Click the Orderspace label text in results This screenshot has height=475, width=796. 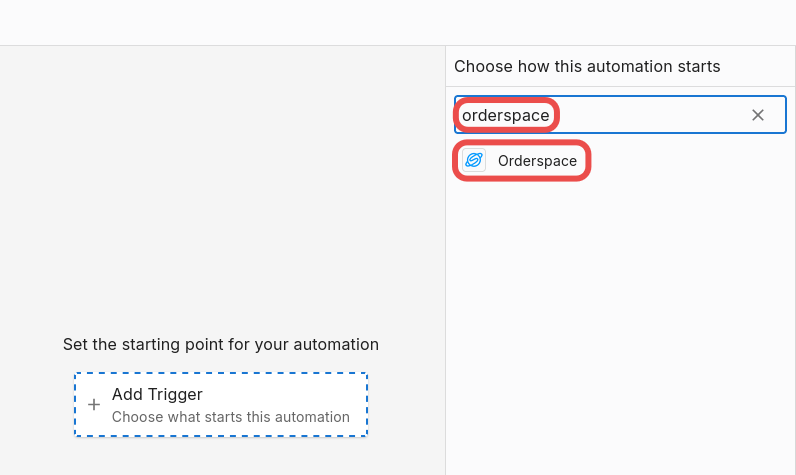pos(537,161)
